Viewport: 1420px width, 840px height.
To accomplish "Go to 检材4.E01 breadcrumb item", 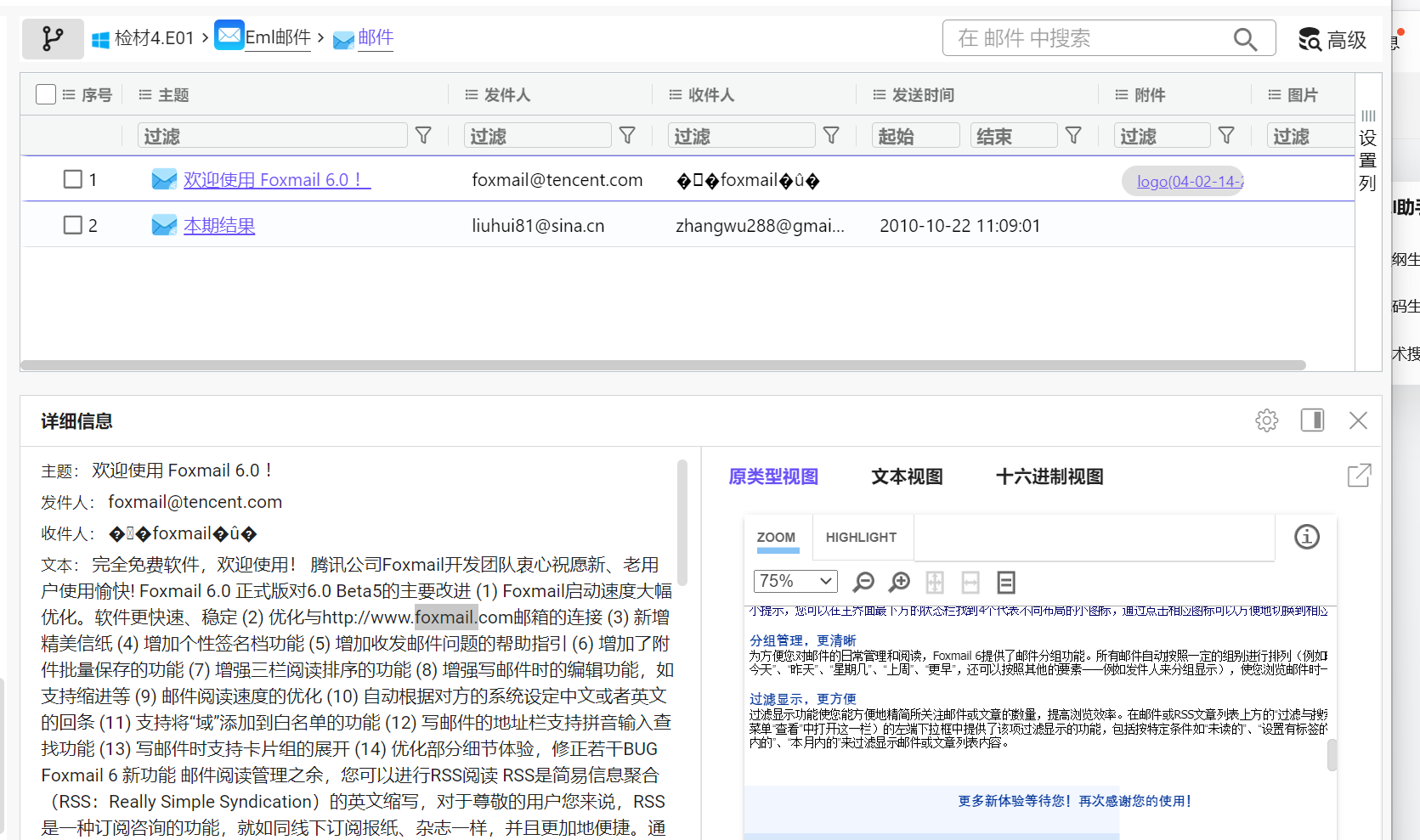I will (155, 38).
